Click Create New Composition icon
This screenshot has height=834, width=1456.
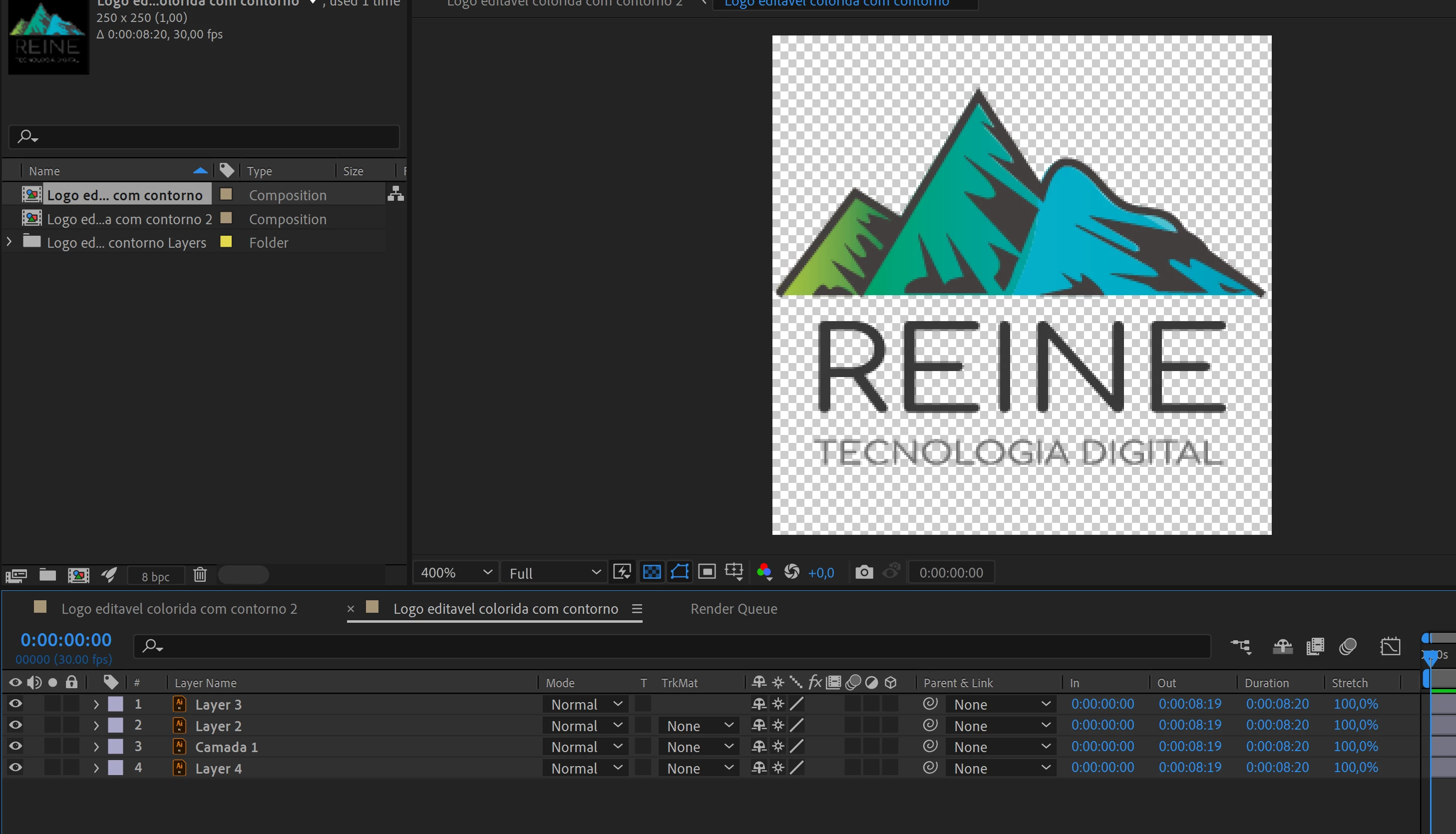pos(78,575)
